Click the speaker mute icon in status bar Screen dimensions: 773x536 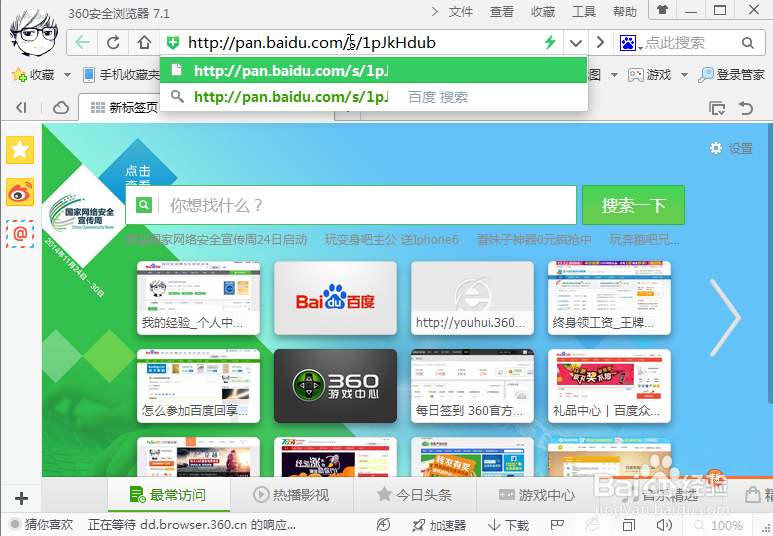point(665,525)
